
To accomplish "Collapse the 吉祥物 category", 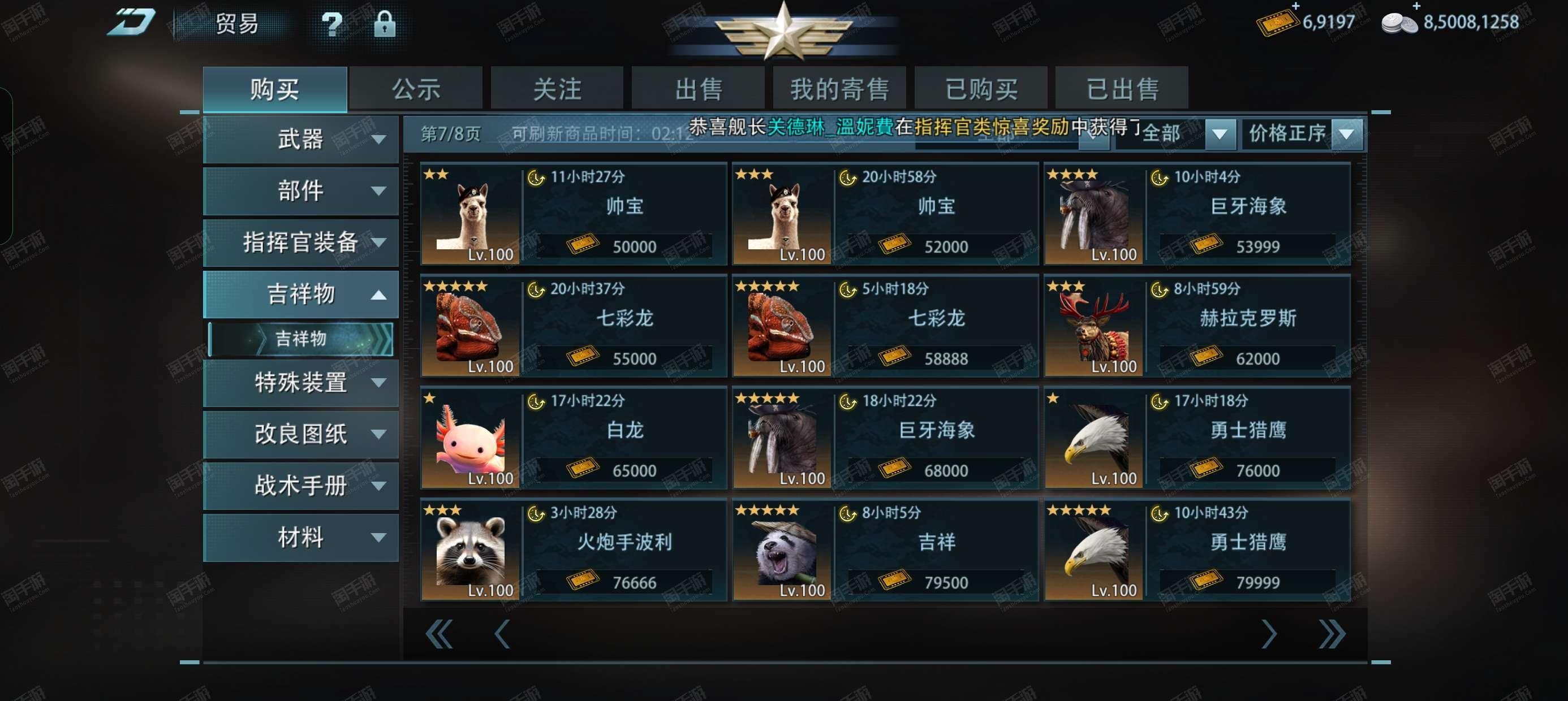I will click(301, 295).
